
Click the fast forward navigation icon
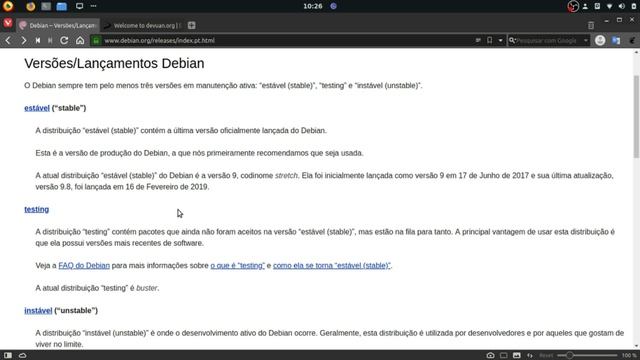tap(50, 40)
